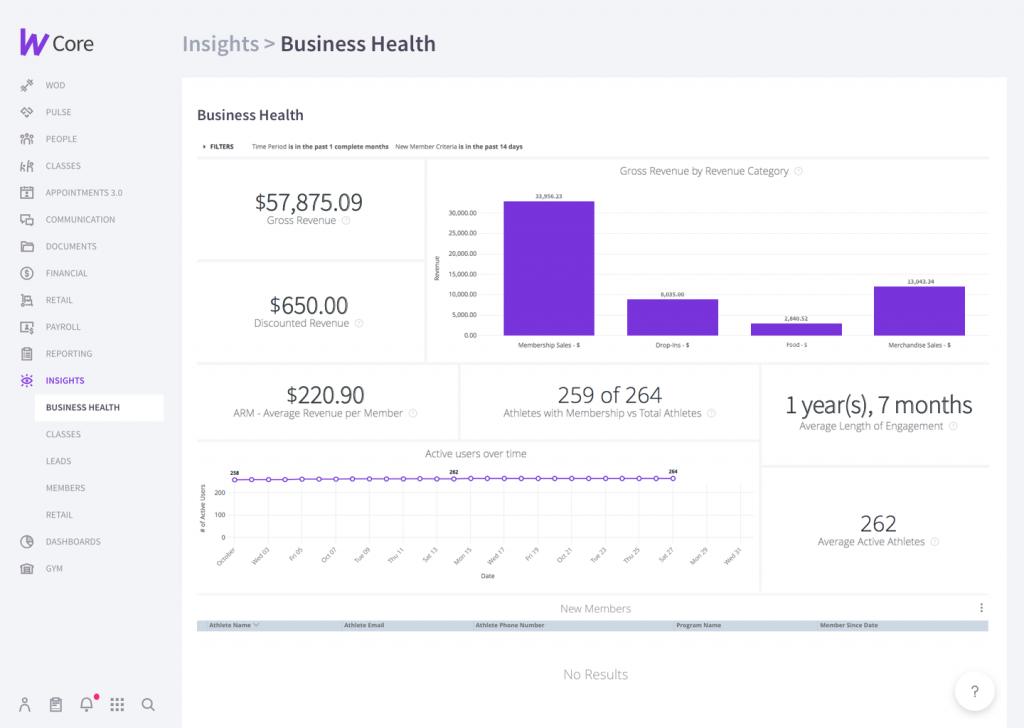Open the search tool

click(148, 705)
